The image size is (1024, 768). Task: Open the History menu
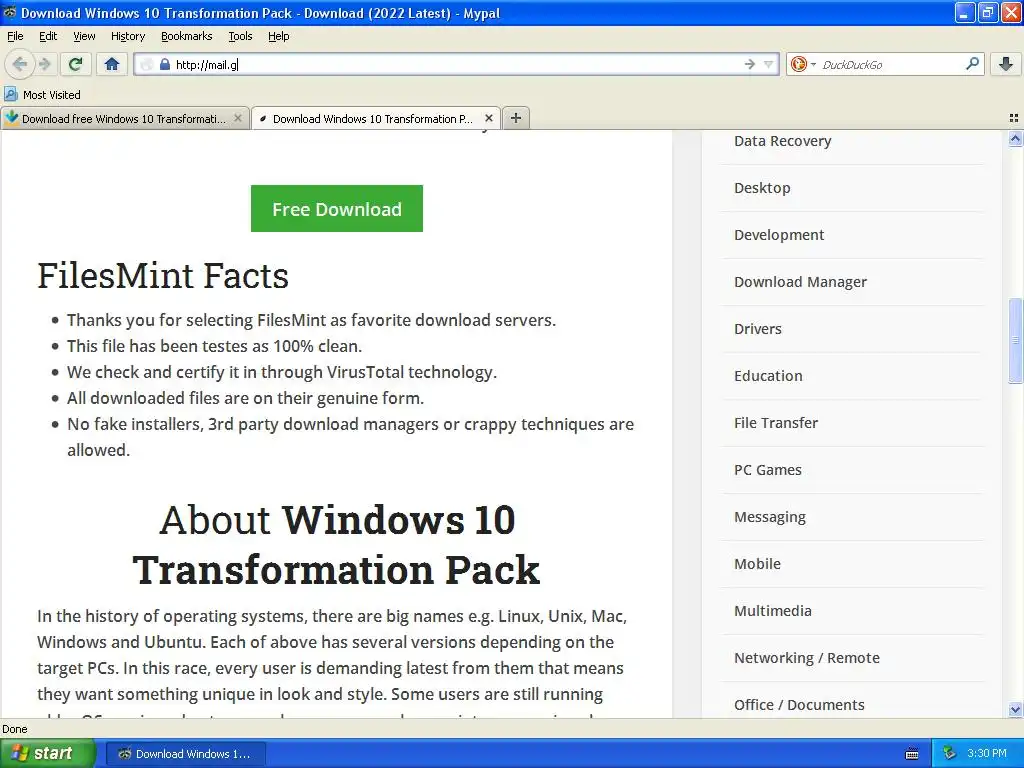[127, 36]
